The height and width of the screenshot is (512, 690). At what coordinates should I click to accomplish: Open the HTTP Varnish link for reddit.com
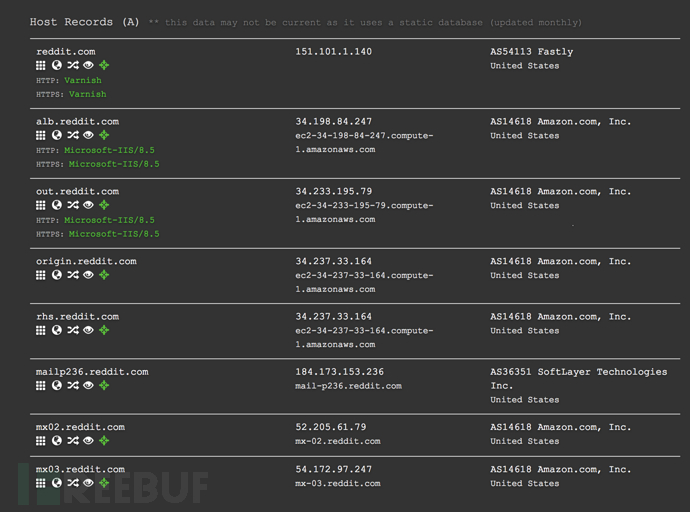pos(83,80)
